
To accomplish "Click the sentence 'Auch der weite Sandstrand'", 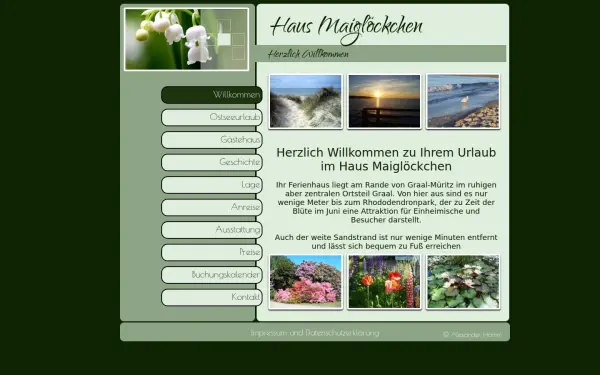I will [386, 242].
